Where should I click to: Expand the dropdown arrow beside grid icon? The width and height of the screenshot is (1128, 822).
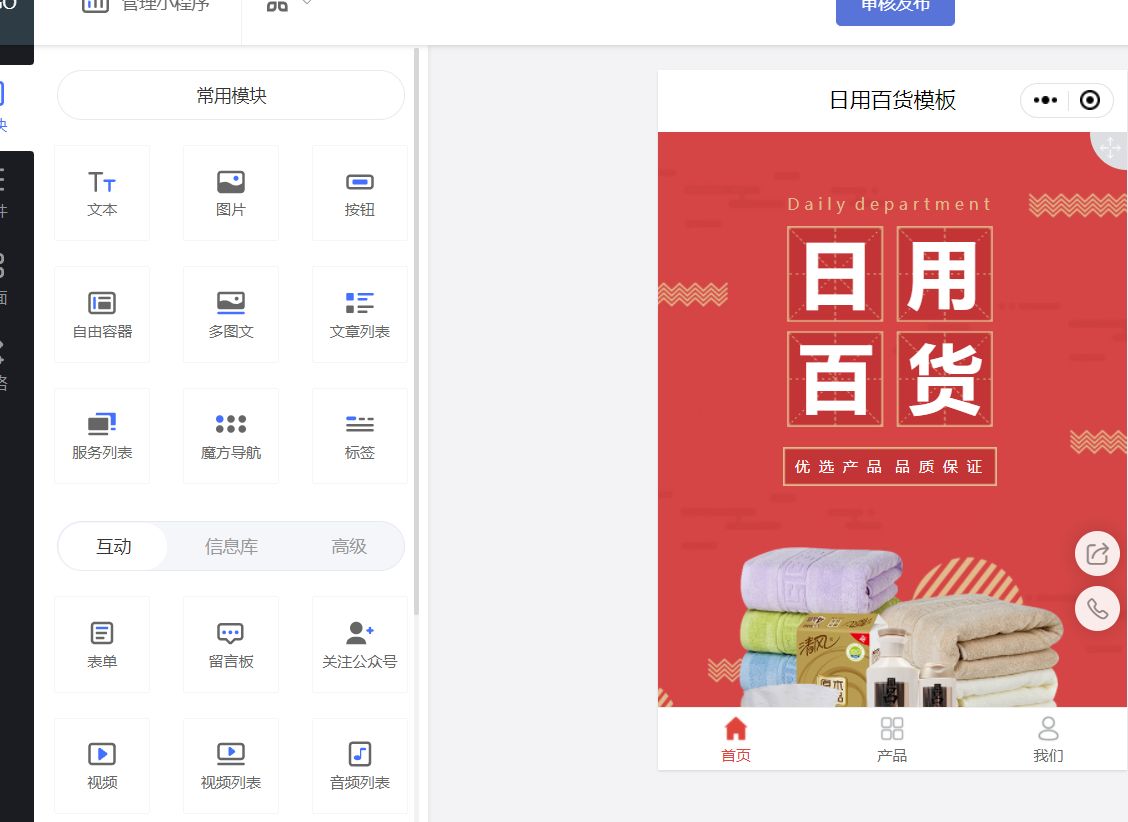[307, 3]
